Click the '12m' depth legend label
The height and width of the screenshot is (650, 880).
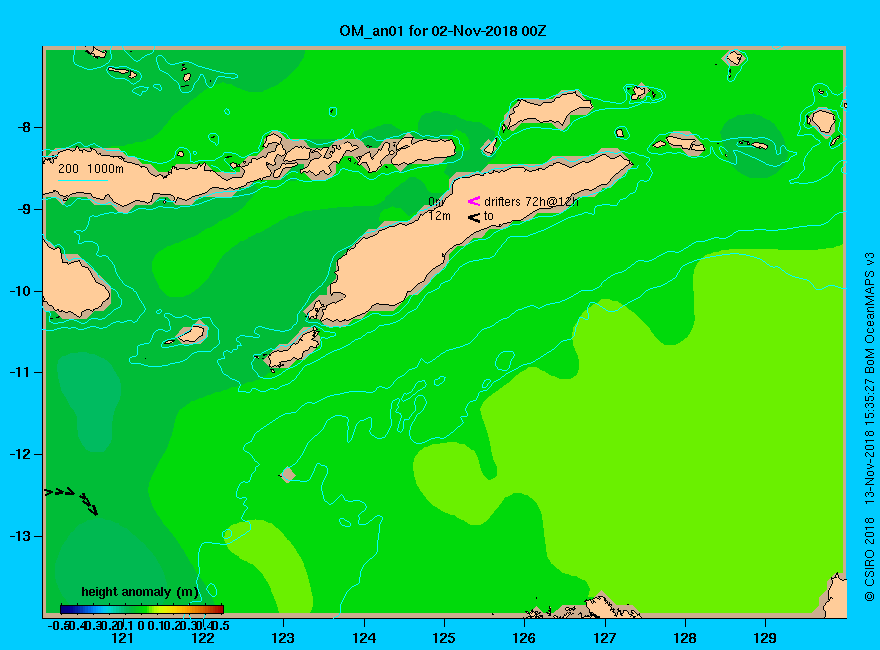(439, 216)
